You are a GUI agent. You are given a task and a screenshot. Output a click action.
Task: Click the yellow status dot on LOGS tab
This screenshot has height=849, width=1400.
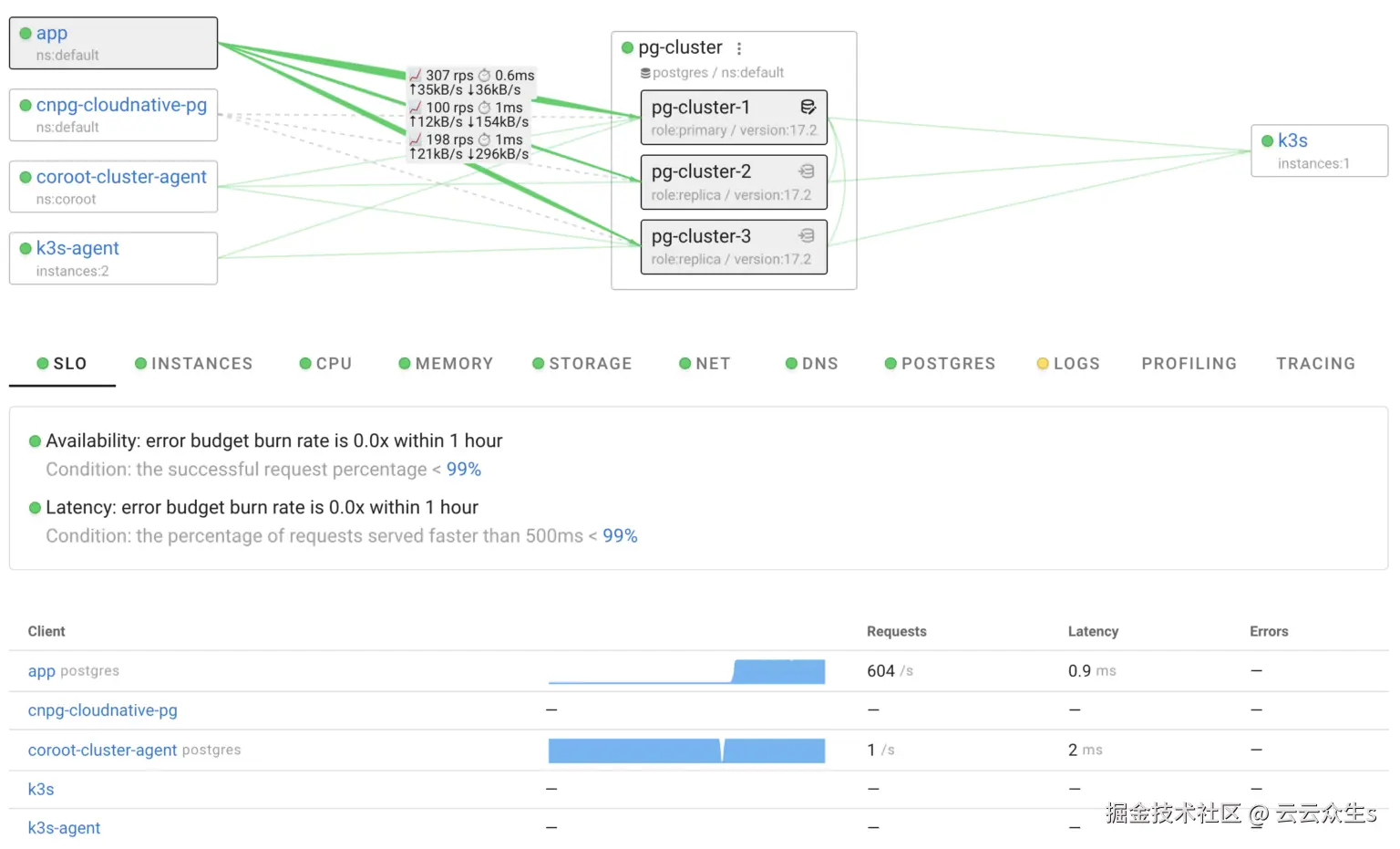[x=1043, y=364]
